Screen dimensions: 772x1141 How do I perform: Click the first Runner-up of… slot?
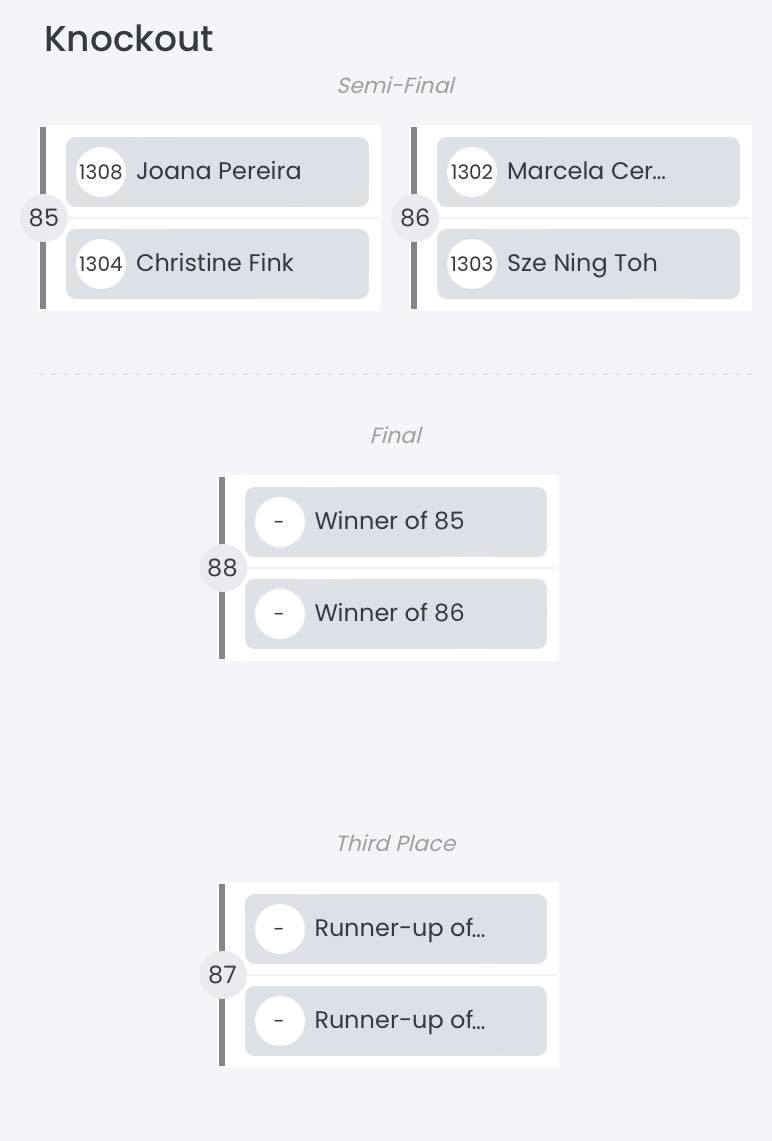[399, 929]
